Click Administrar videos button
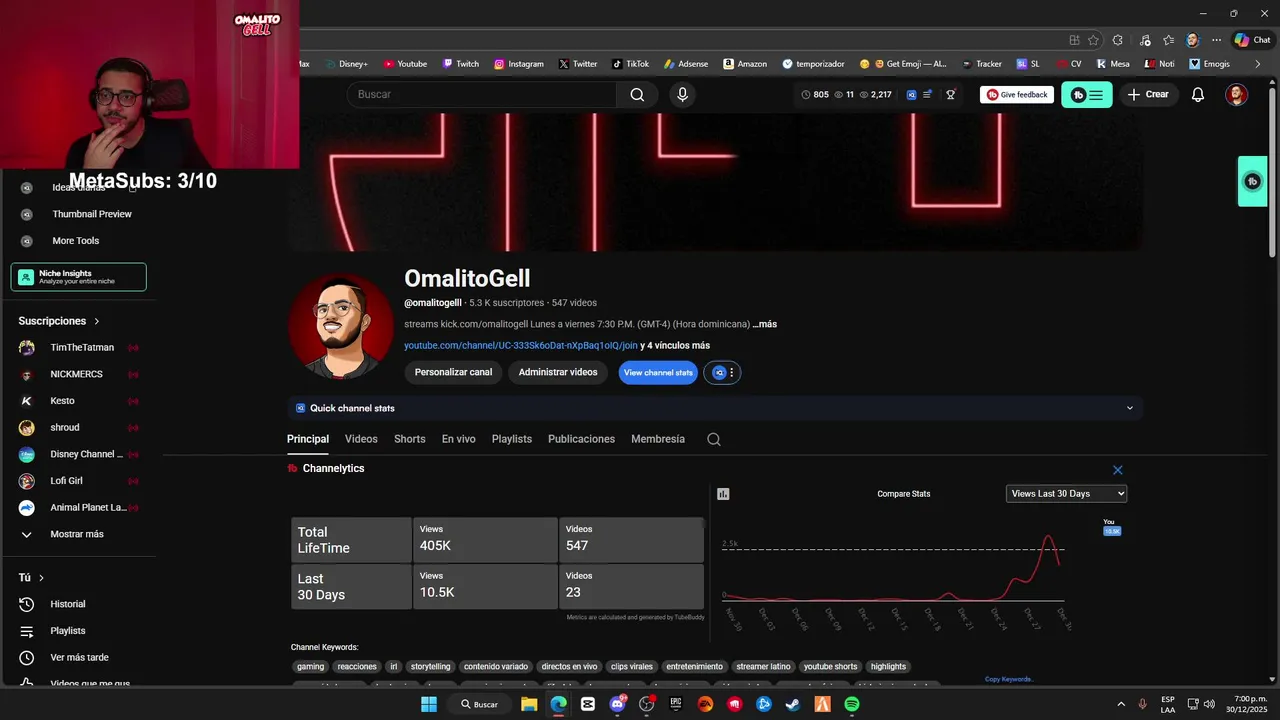Viewport: 1280px width, 720px height. coord(558,372)
